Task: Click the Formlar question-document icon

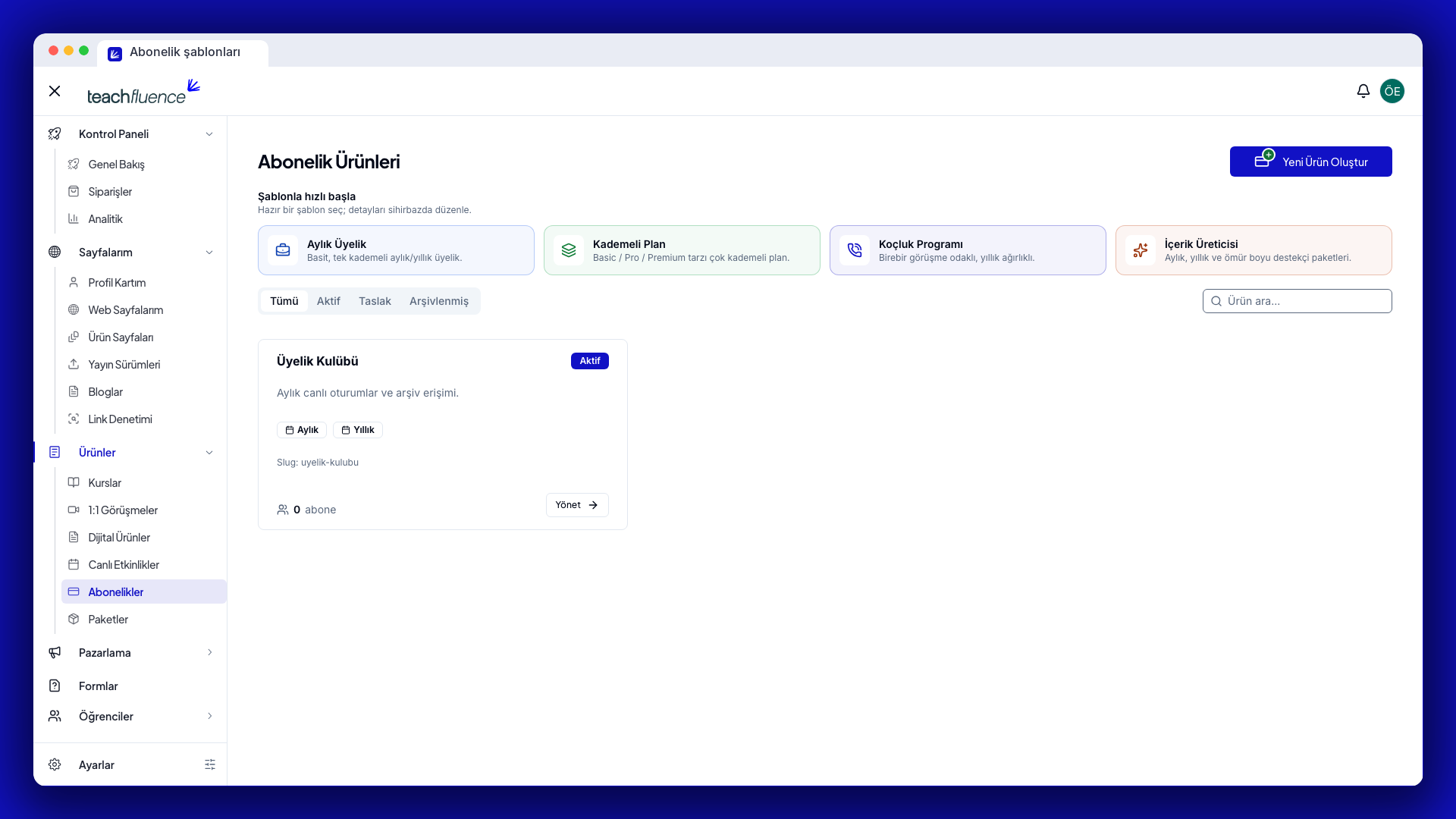Action: [x=55, y=686]
